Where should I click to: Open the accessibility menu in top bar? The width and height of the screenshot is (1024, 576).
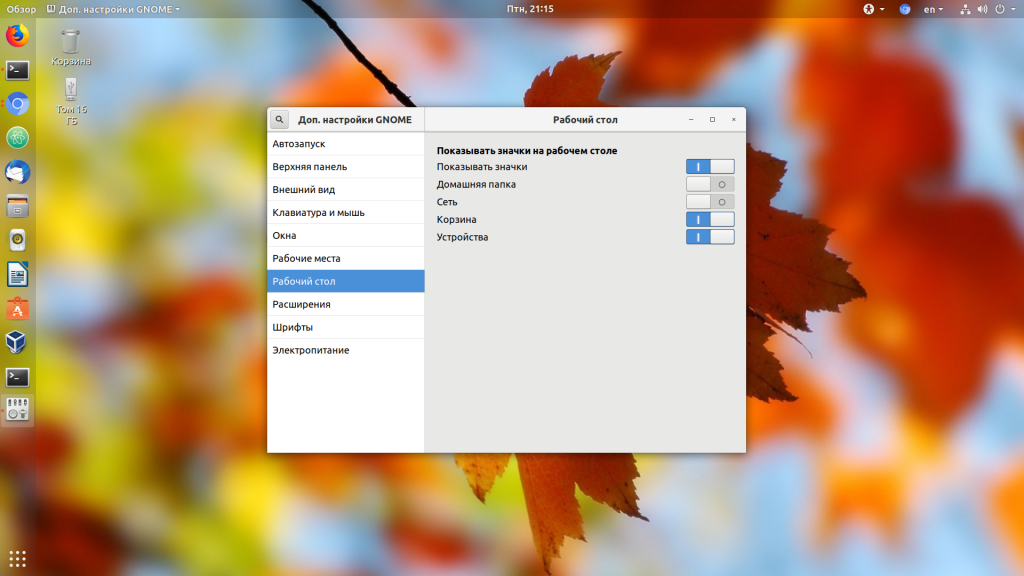pyautogui.click(x=873, y=9)
